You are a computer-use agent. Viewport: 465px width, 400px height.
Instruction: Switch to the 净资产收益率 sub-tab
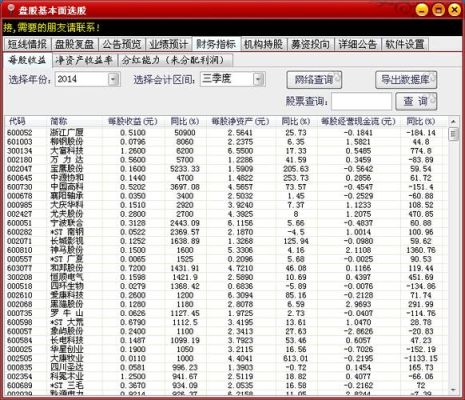pos(84,60)
